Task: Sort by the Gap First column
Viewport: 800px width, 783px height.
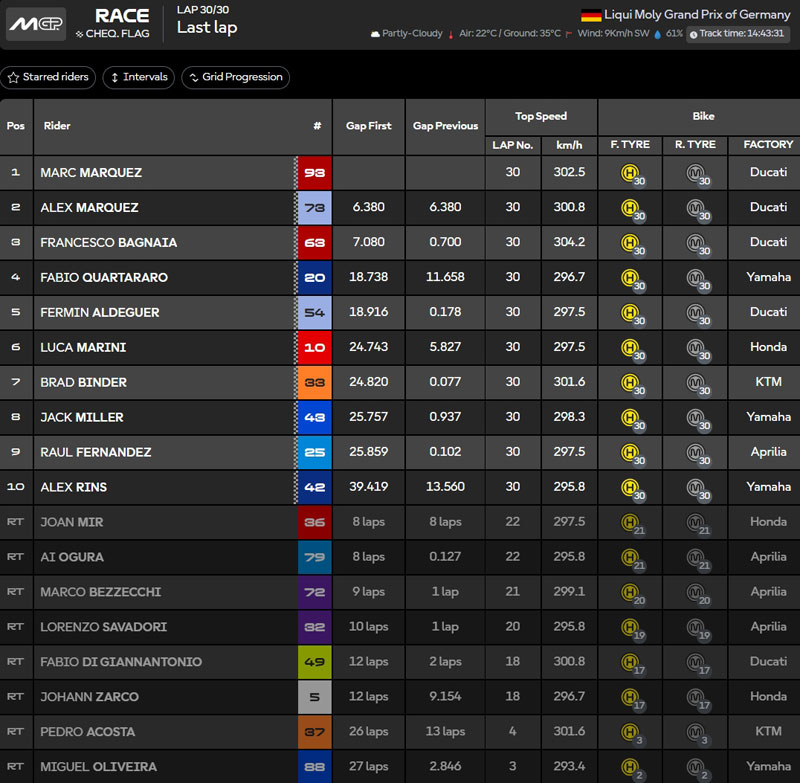Action: point(368,126)
